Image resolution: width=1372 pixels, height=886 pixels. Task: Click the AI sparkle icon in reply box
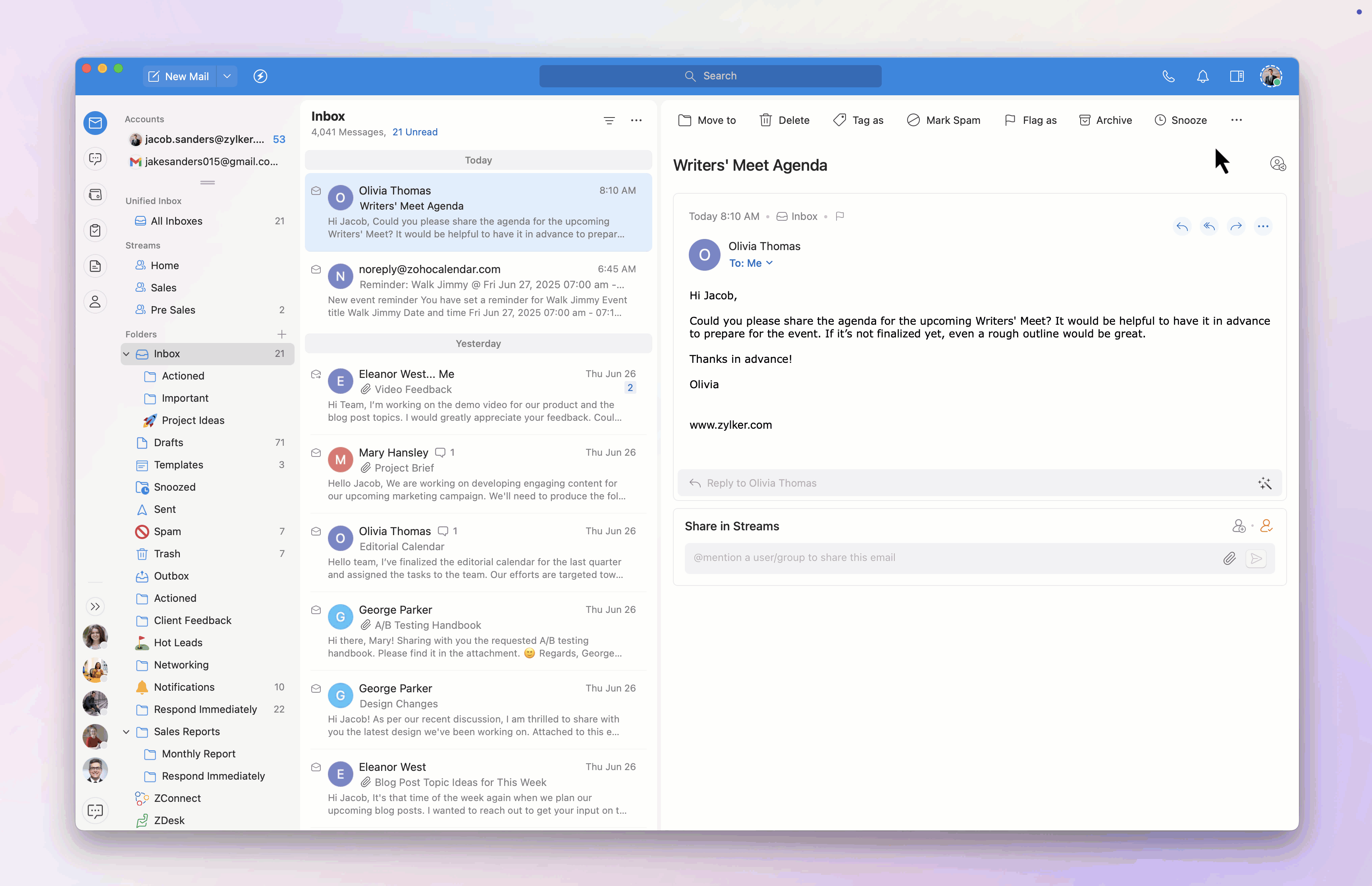tap(1264, 483)
